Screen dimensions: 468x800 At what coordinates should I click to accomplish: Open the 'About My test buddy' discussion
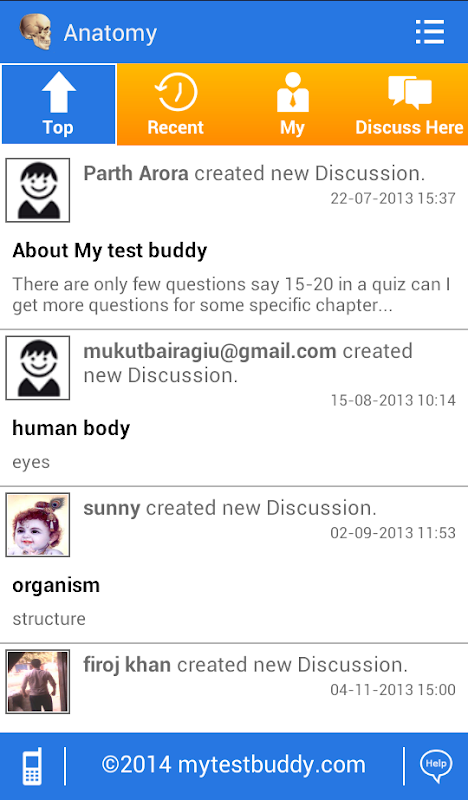pos(110,251)
